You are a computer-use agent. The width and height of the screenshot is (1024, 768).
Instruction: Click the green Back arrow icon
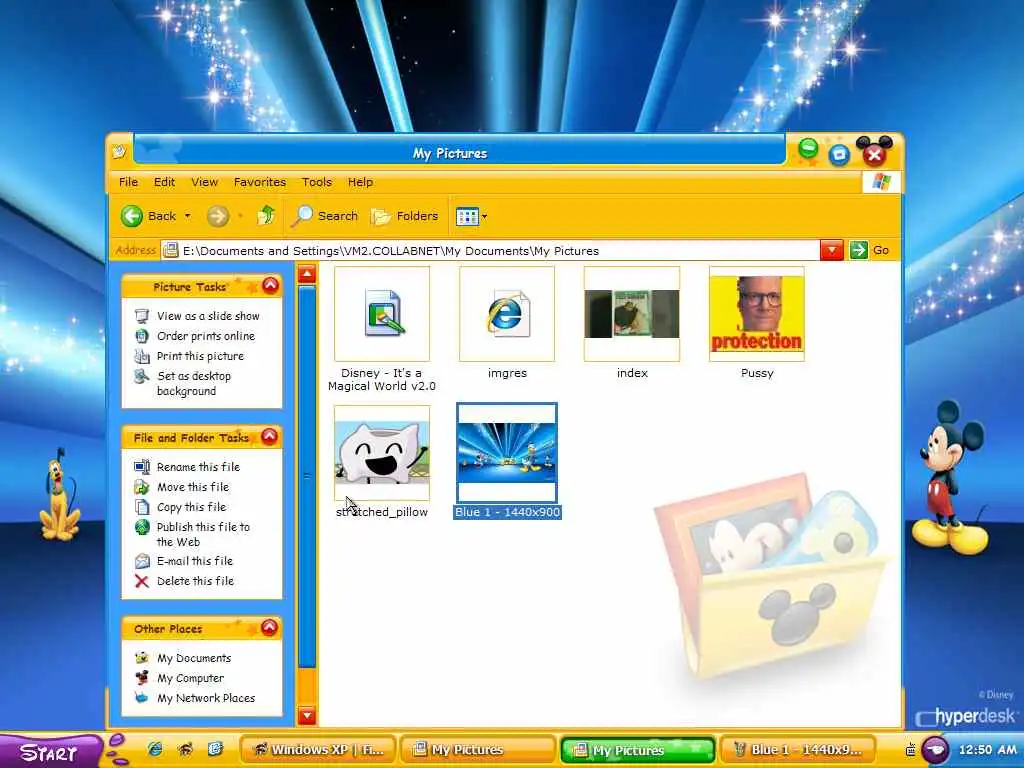point(131,216)
